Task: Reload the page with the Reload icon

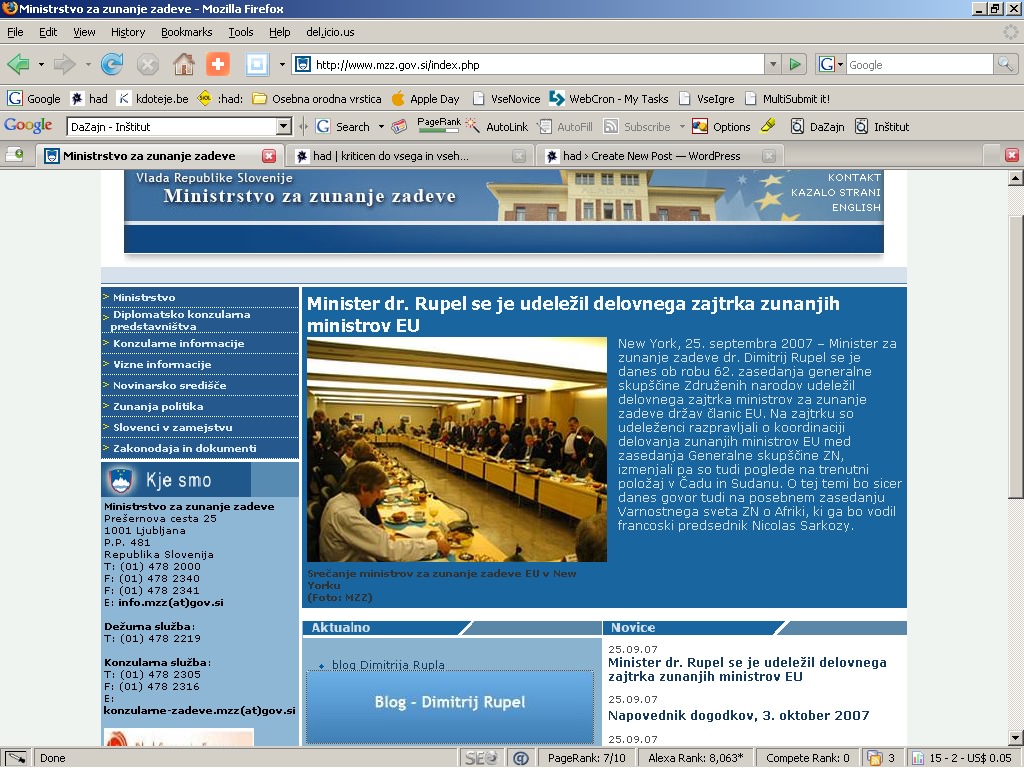Action: [112, 64]
